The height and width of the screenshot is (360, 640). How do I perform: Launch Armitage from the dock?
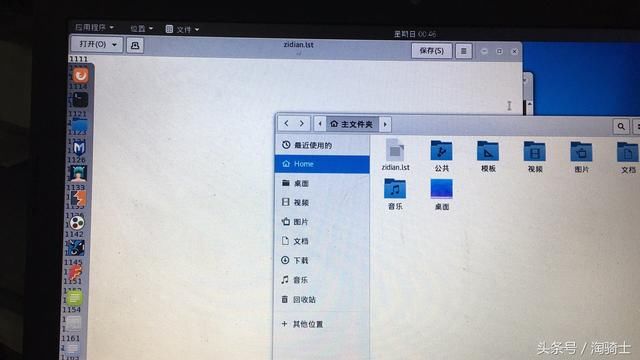click(78, 173)
